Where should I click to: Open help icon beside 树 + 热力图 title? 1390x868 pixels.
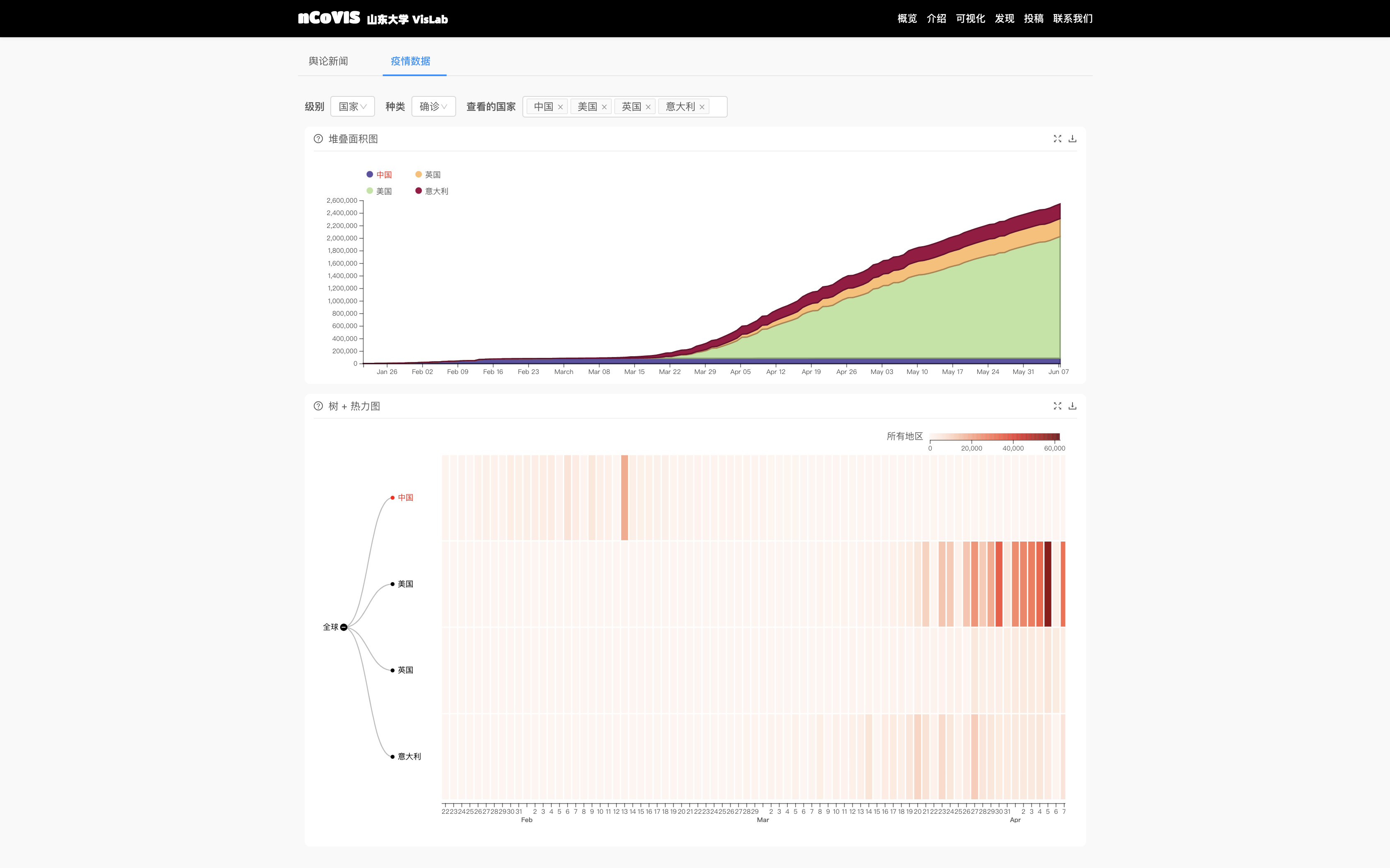[x=318, y=406]
